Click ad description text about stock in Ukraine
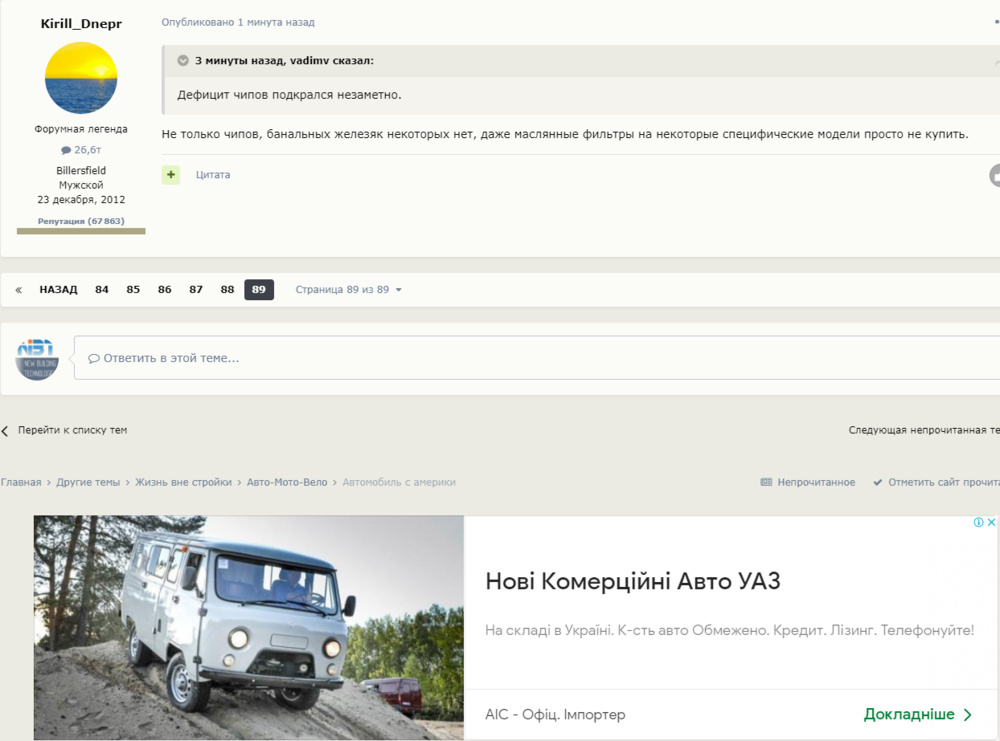Image resolution: width=1000 pixels, height=741 pixels. coord(730,630)
